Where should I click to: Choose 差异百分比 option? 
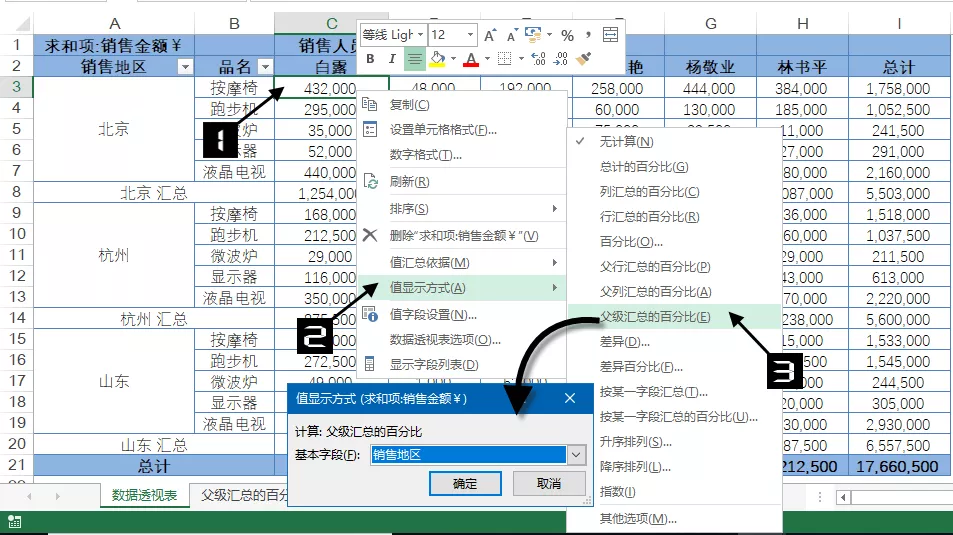click(674, 367)
